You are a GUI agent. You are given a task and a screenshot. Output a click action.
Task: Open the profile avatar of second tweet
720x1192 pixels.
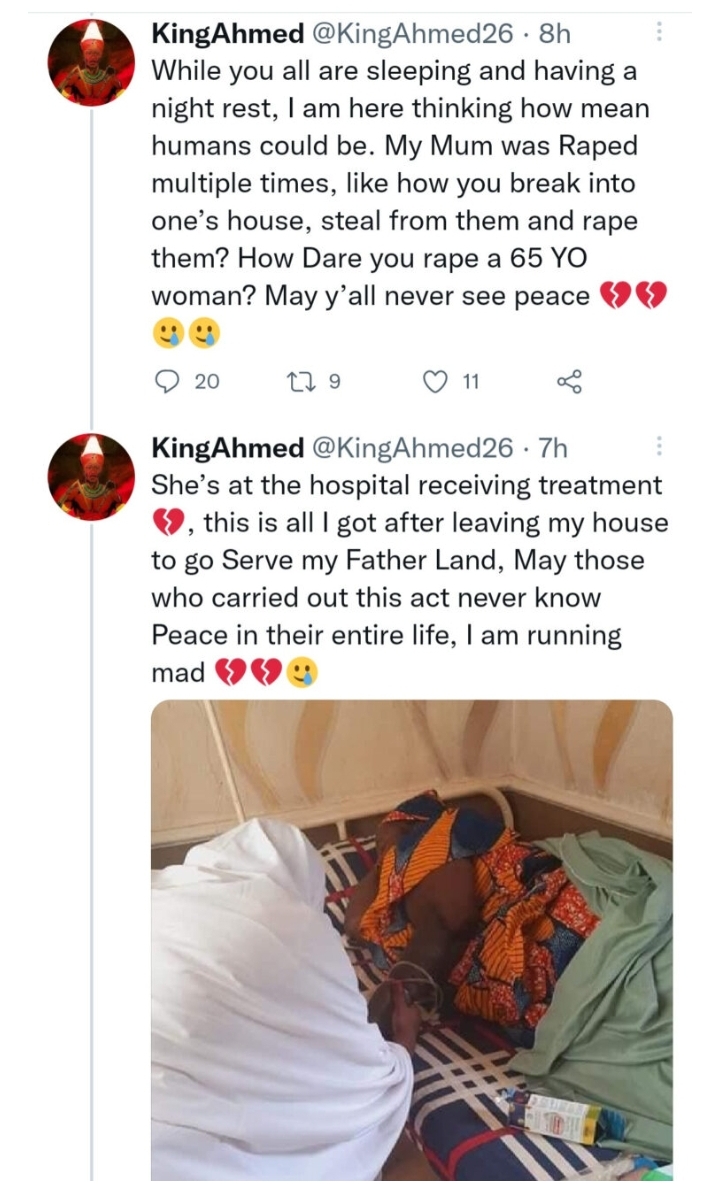[91, 477]
